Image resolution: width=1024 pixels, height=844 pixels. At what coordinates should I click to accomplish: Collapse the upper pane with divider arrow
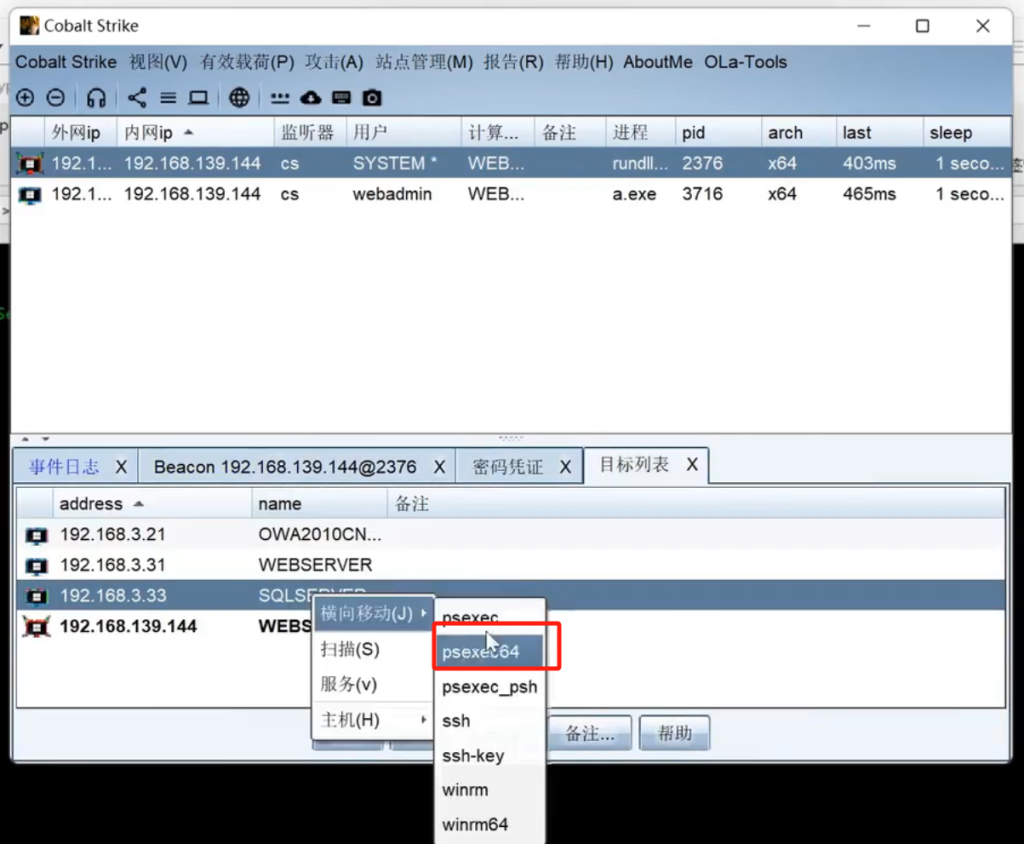click(x=25, y=439)
